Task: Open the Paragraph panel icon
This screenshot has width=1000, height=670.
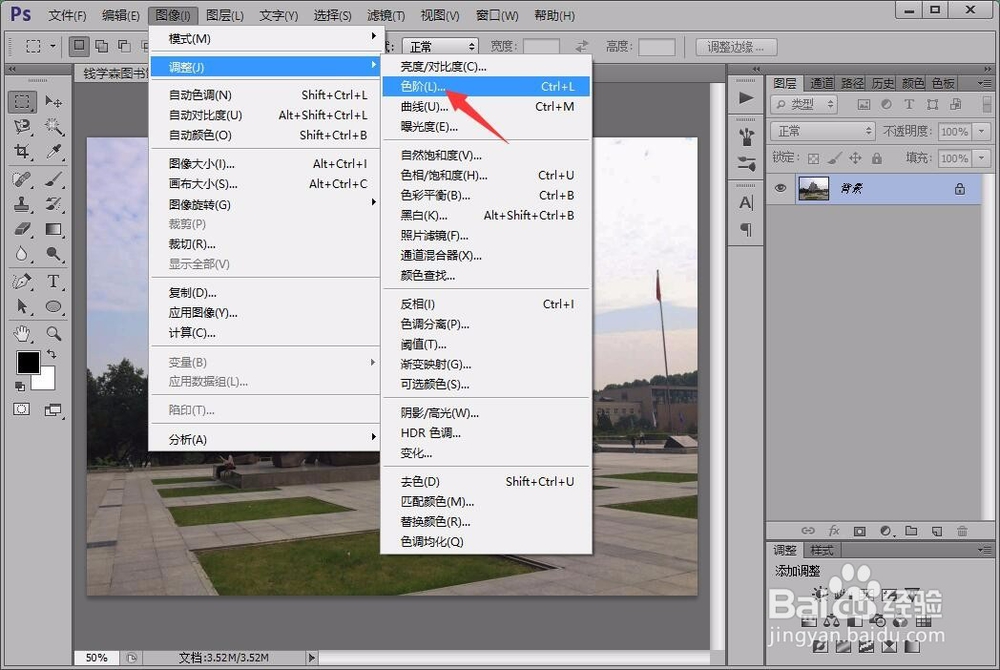Action: (746, 229)
